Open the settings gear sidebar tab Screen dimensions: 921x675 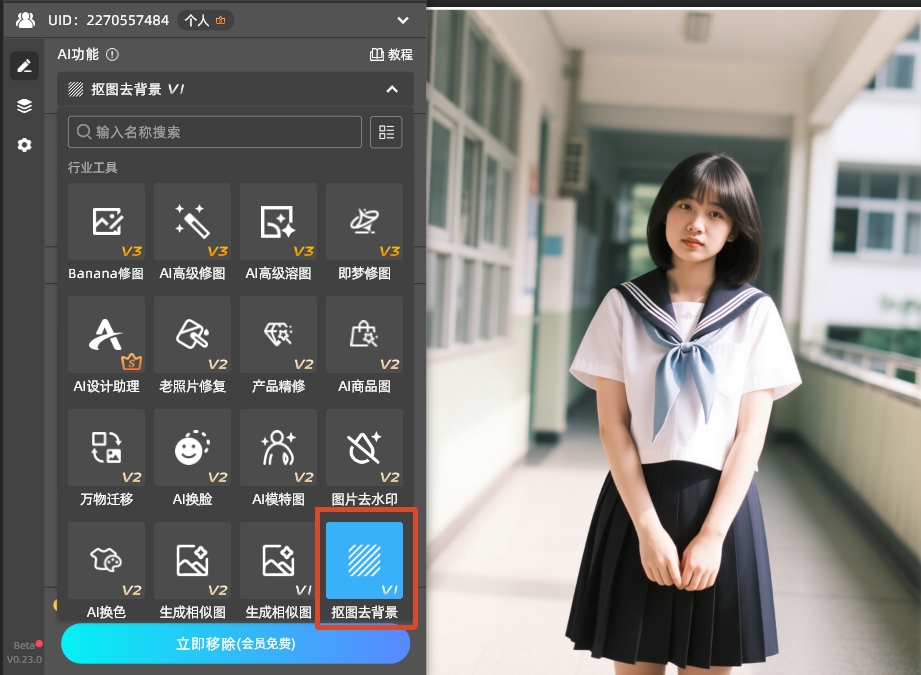tap(24, 145)
